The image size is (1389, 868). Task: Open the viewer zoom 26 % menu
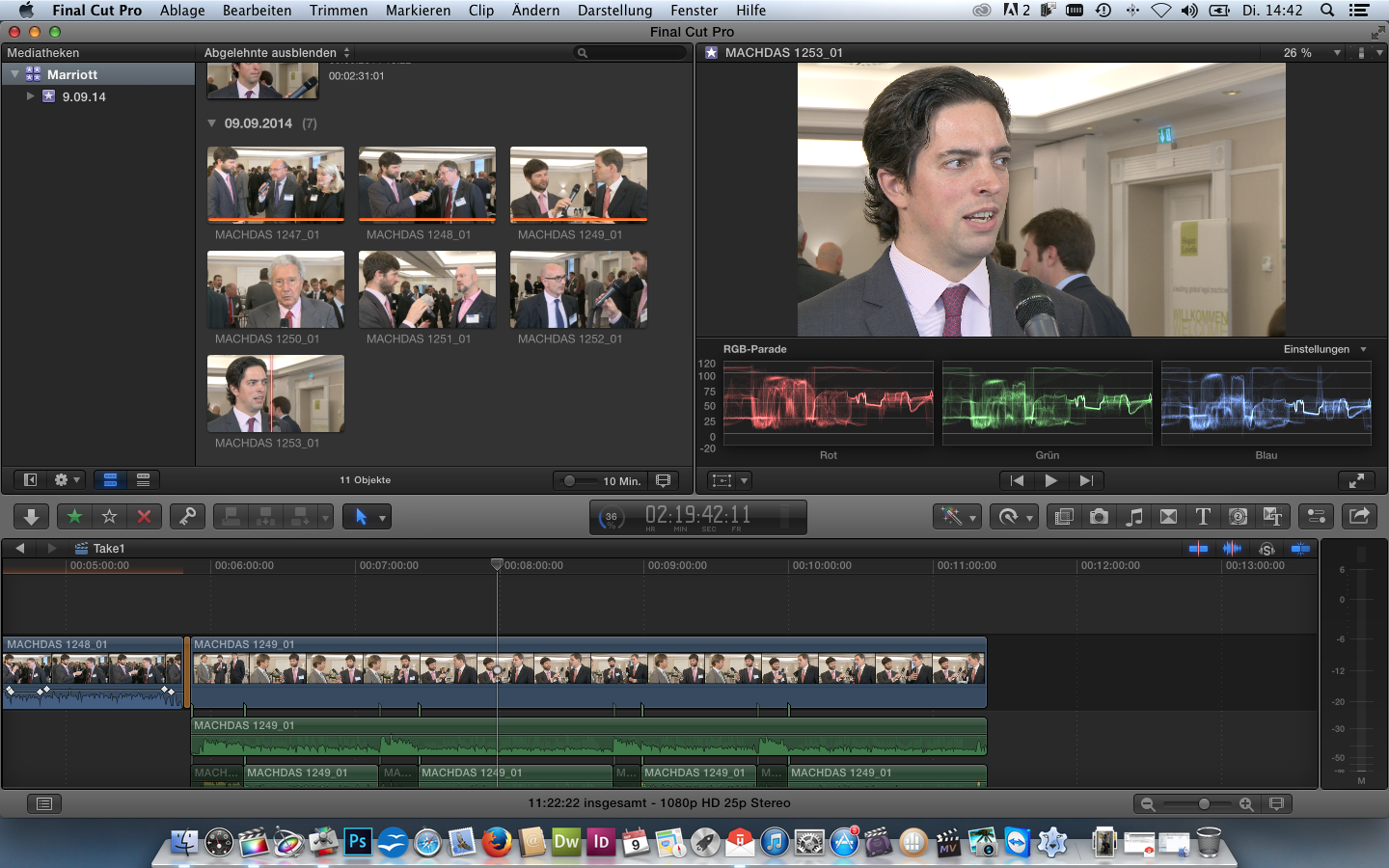tap(1311, 53)
